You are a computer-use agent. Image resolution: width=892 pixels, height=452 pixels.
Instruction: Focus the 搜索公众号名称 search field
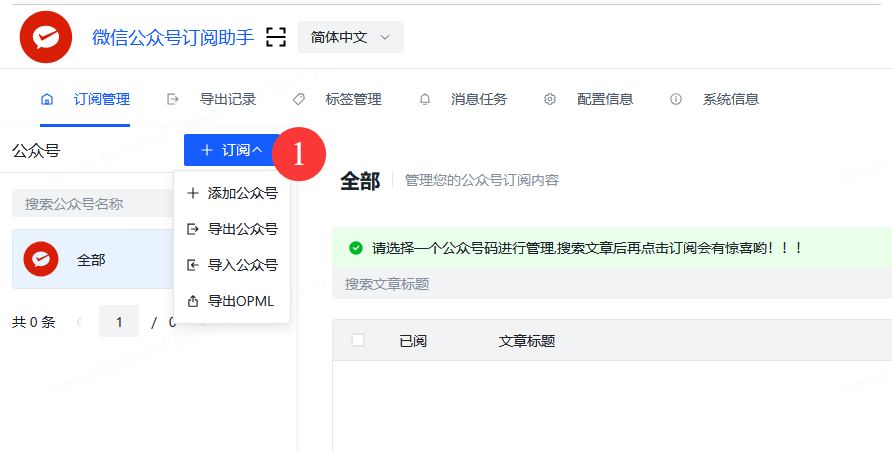[92, 204]
